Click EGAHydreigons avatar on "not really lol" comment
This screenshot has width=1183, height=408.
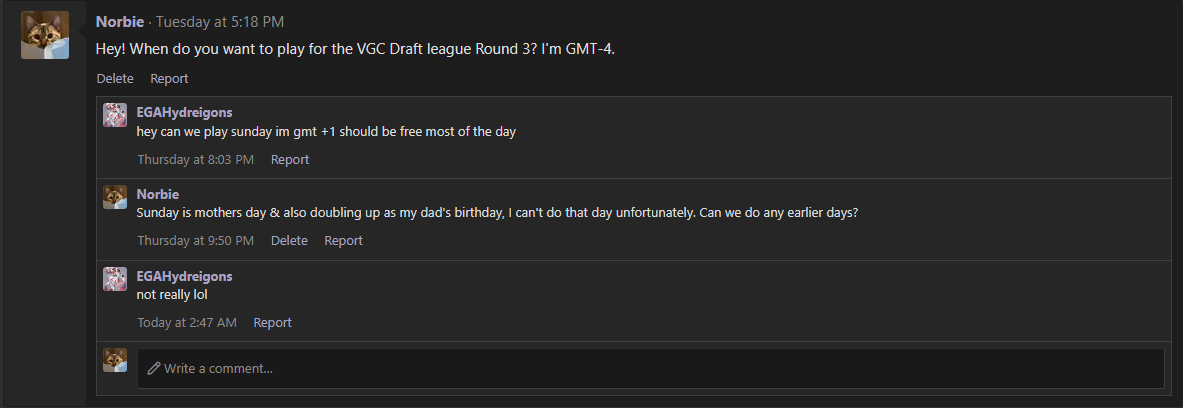point(115,279)
